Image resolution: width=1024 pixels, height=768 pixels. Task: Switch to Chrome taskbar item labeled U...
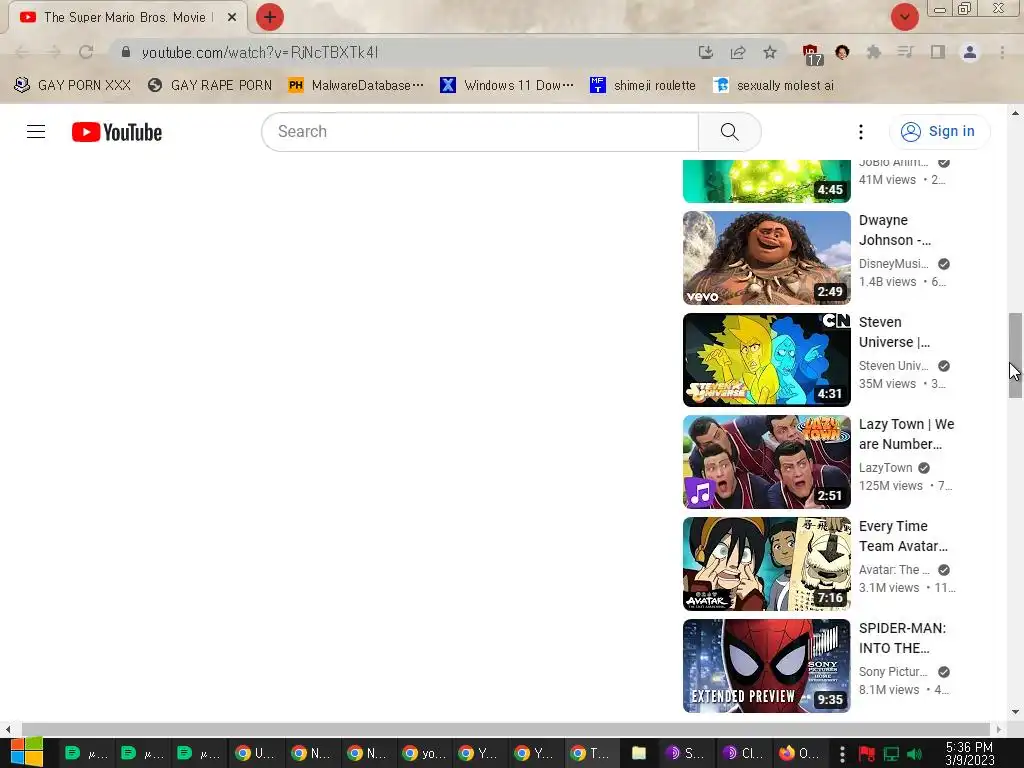point(255,753)
